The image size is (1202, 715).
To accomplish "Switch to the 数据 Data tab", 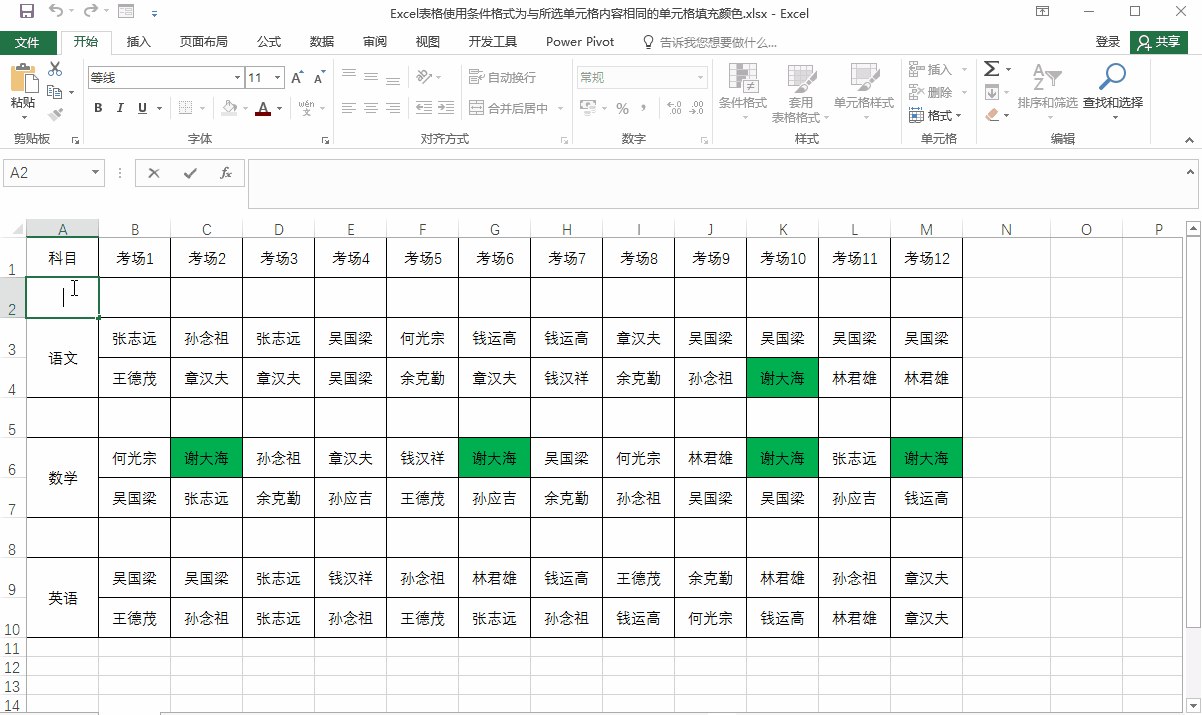I will click(322, 42).
